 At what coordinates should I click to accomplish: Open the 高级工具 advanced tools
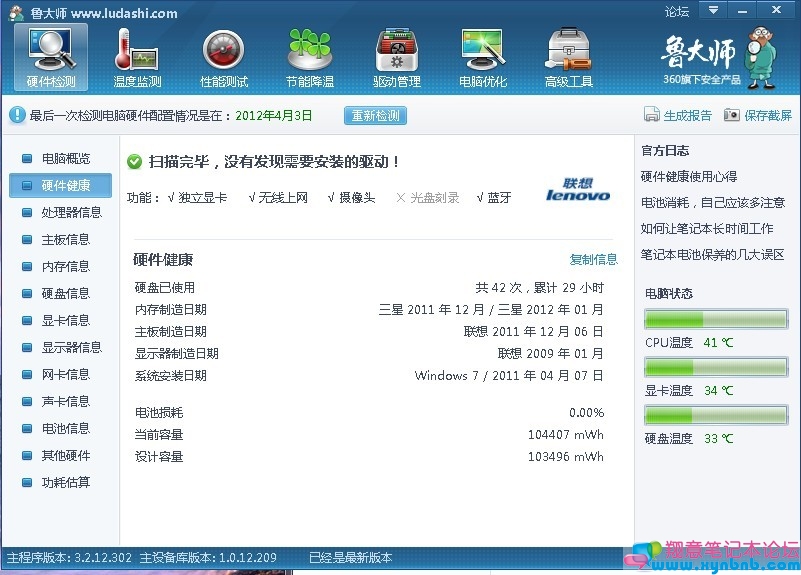pos(569,58)
